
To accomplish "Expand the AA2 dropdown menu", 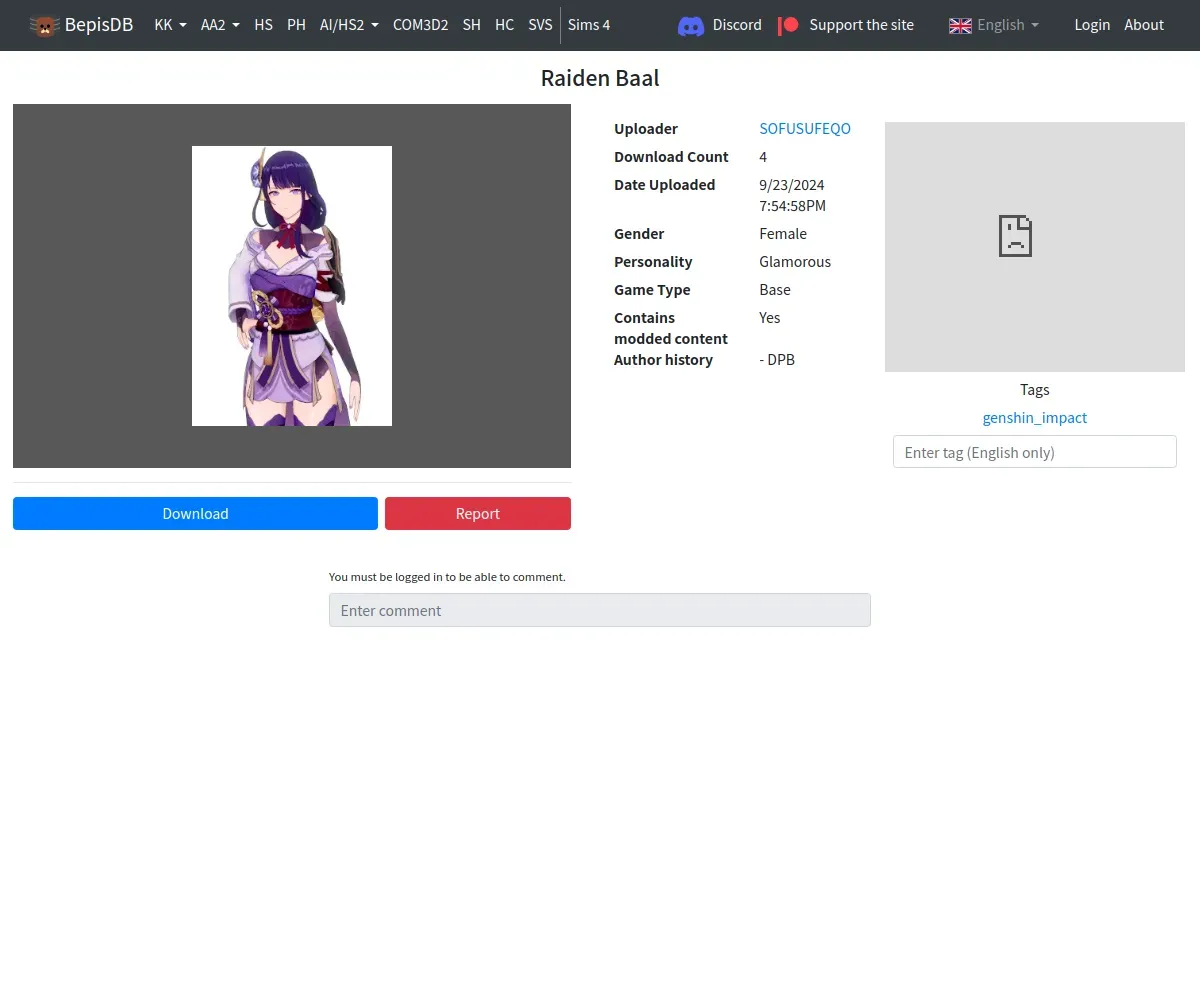I will coord(220,25).
